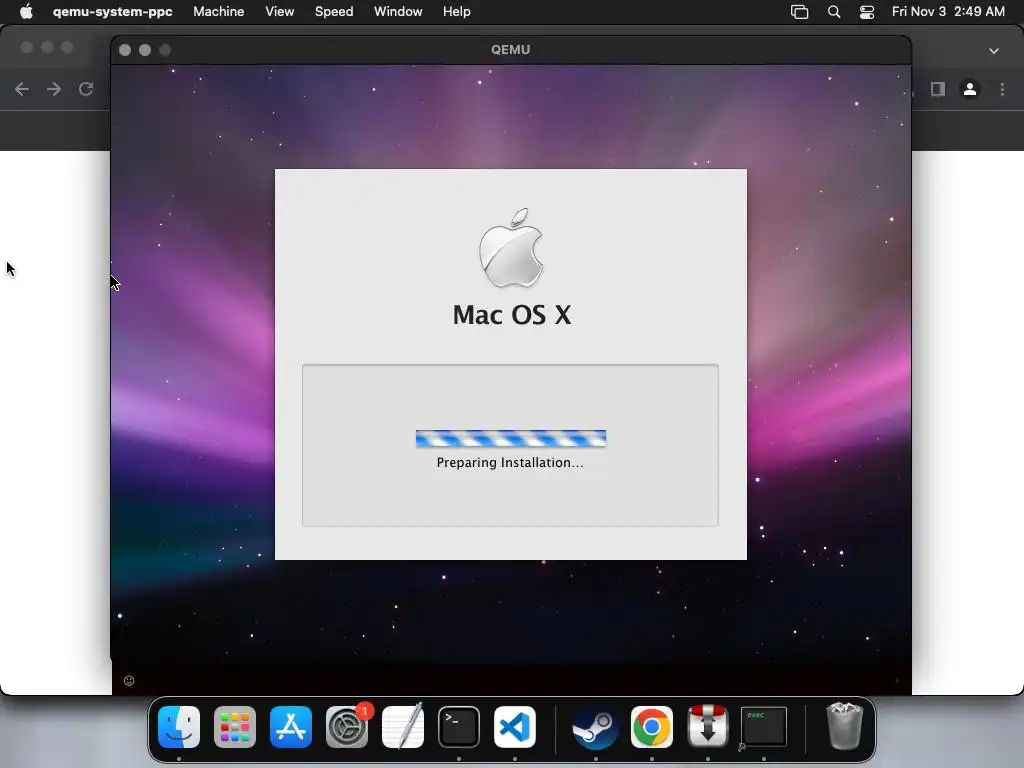Open Google Chrome from the Dock
This screenshot has width=1024, height=768.
652,727
